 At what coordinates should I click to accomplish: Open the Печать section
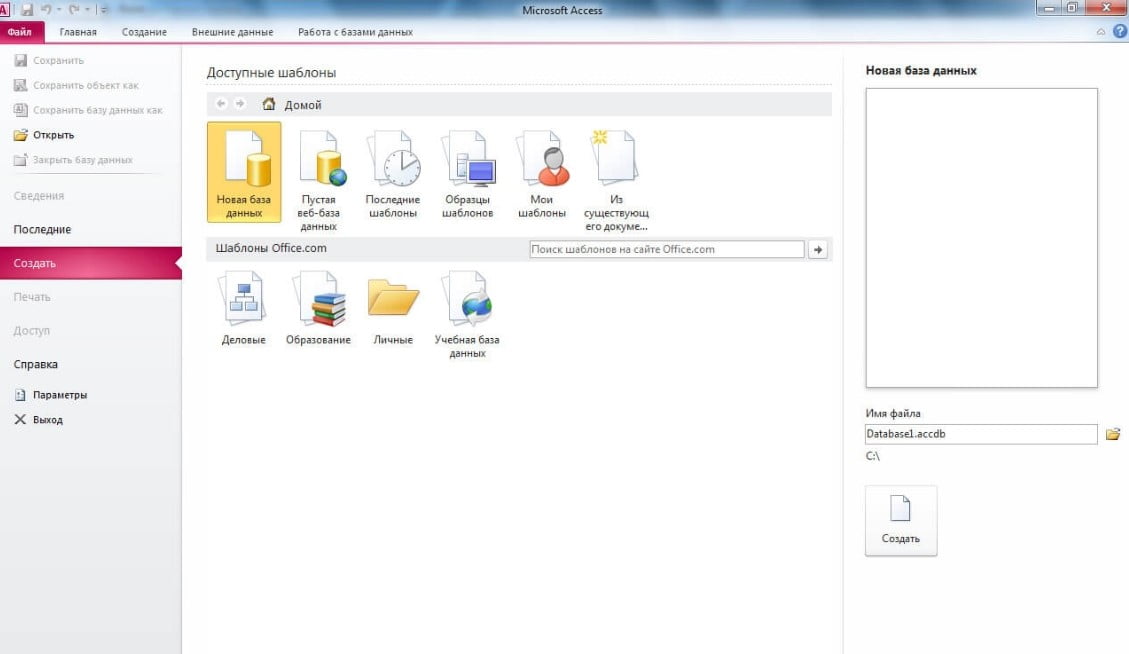click(32, 297)
